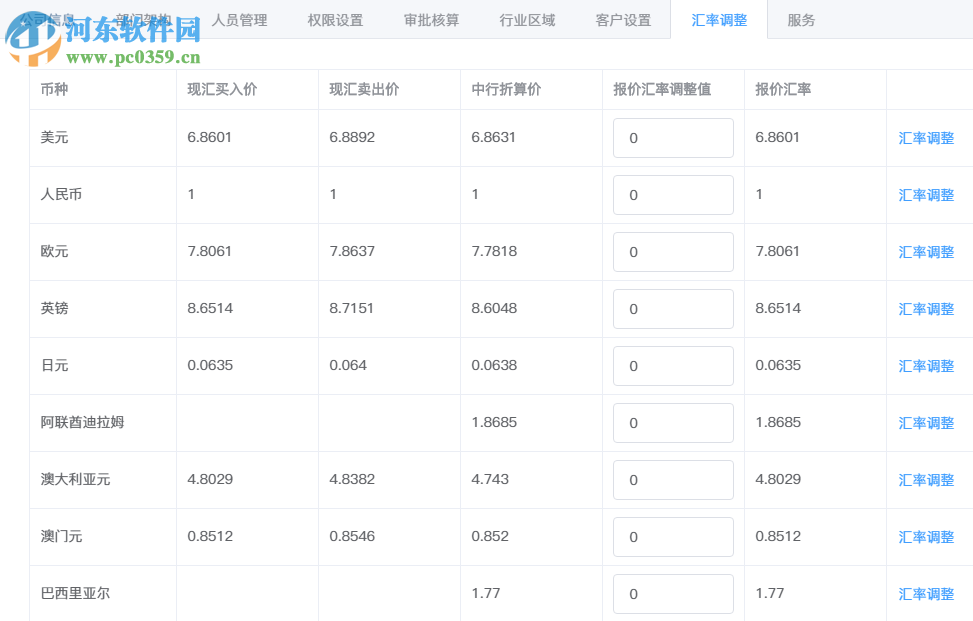Click 汇率调整 for the 美元 row
973x621 pixels.
(927, 137)
